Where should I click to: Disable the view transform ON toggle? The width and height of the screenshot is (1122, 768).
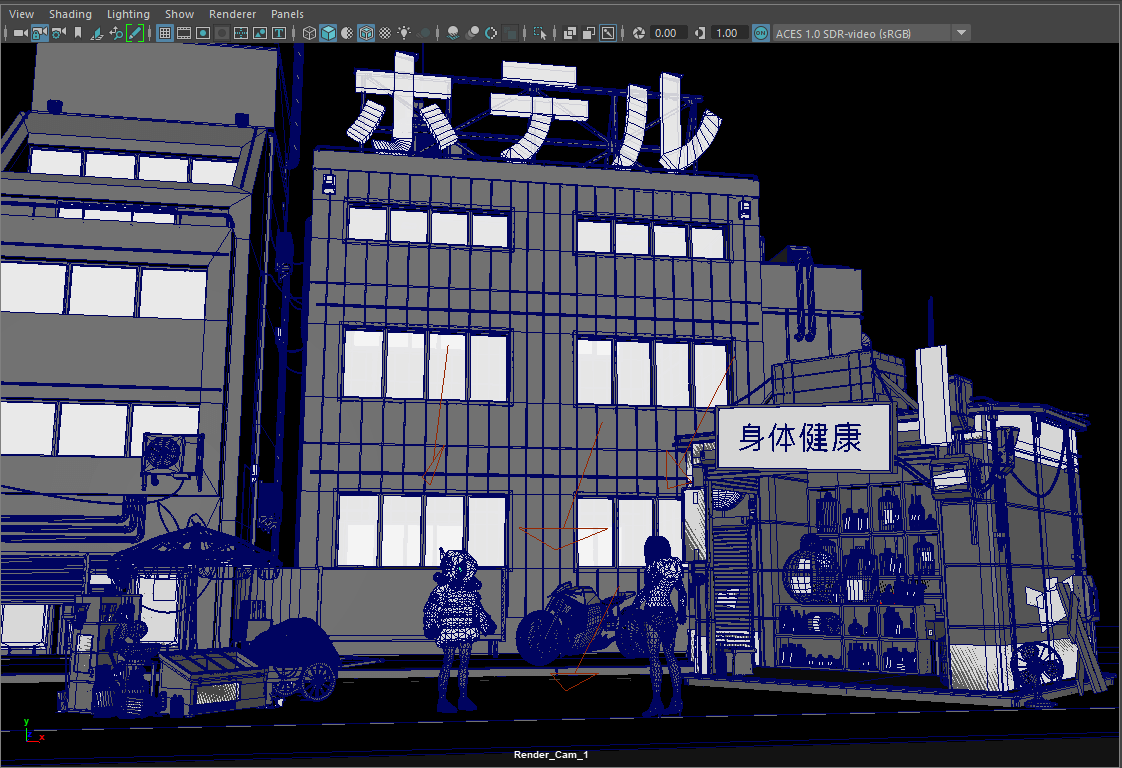761,33
